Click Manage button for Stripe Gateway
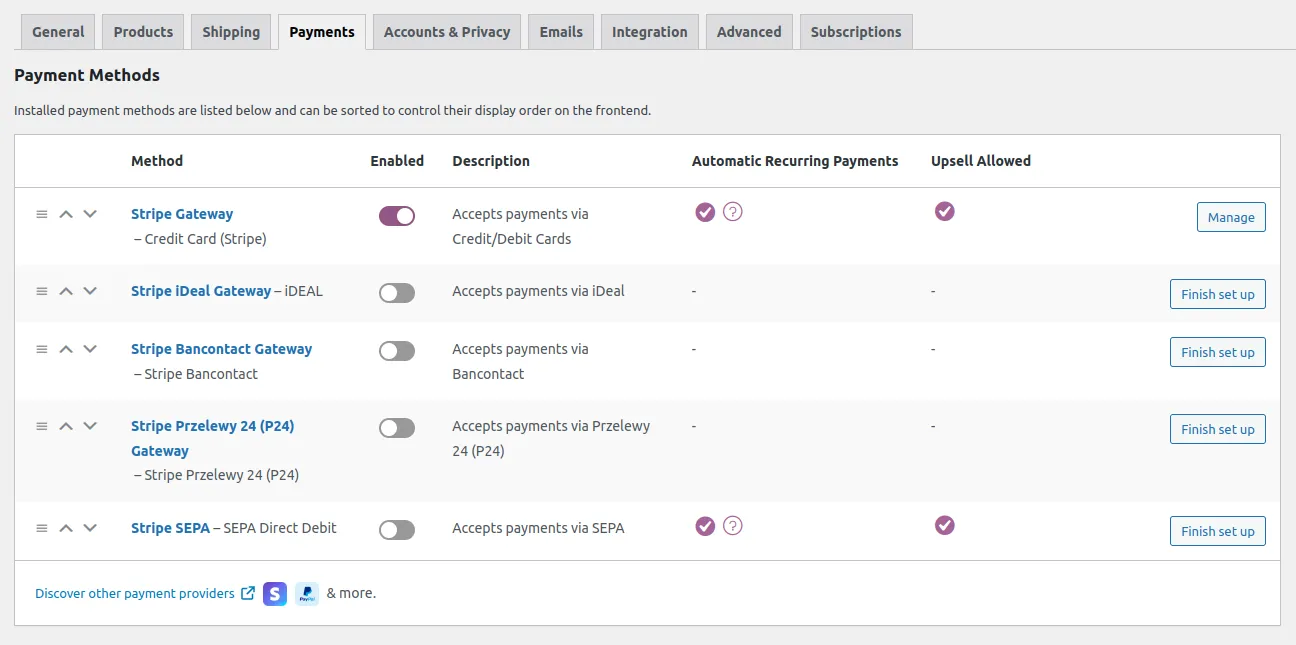Viewport: 1296px width, 645px height. point(1231,217)
